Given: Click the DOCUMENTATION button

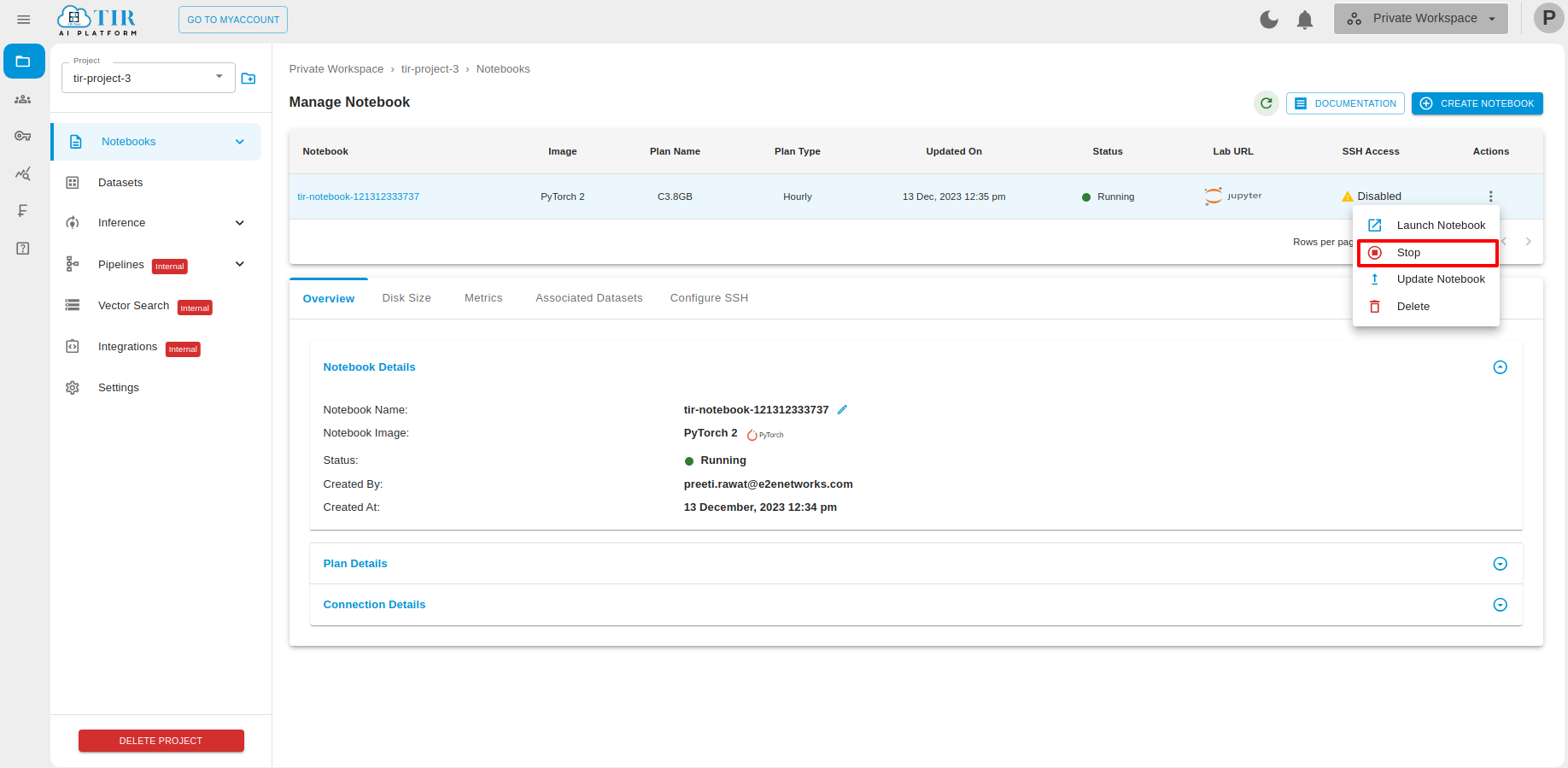Looking at the screenshot, I should (x=1345, y=103).
